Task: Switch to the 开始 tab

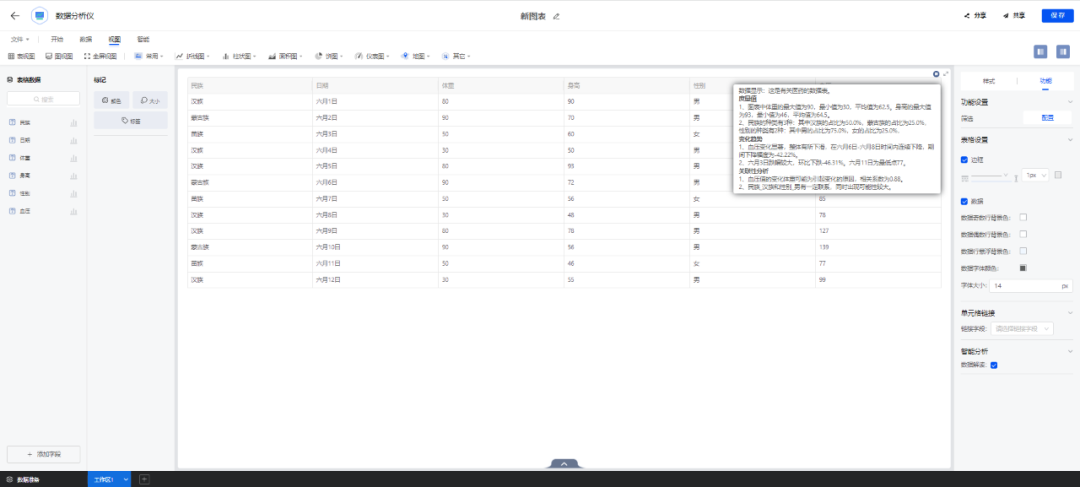Action: click(x=56, y=40)
